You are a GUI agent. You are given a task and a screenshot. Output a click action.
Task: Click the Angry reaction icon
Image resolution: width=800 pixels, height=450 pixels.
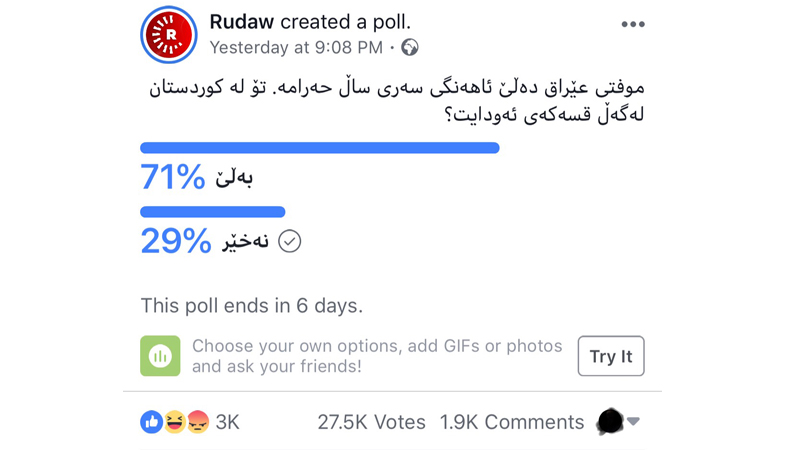coord(196,422)
